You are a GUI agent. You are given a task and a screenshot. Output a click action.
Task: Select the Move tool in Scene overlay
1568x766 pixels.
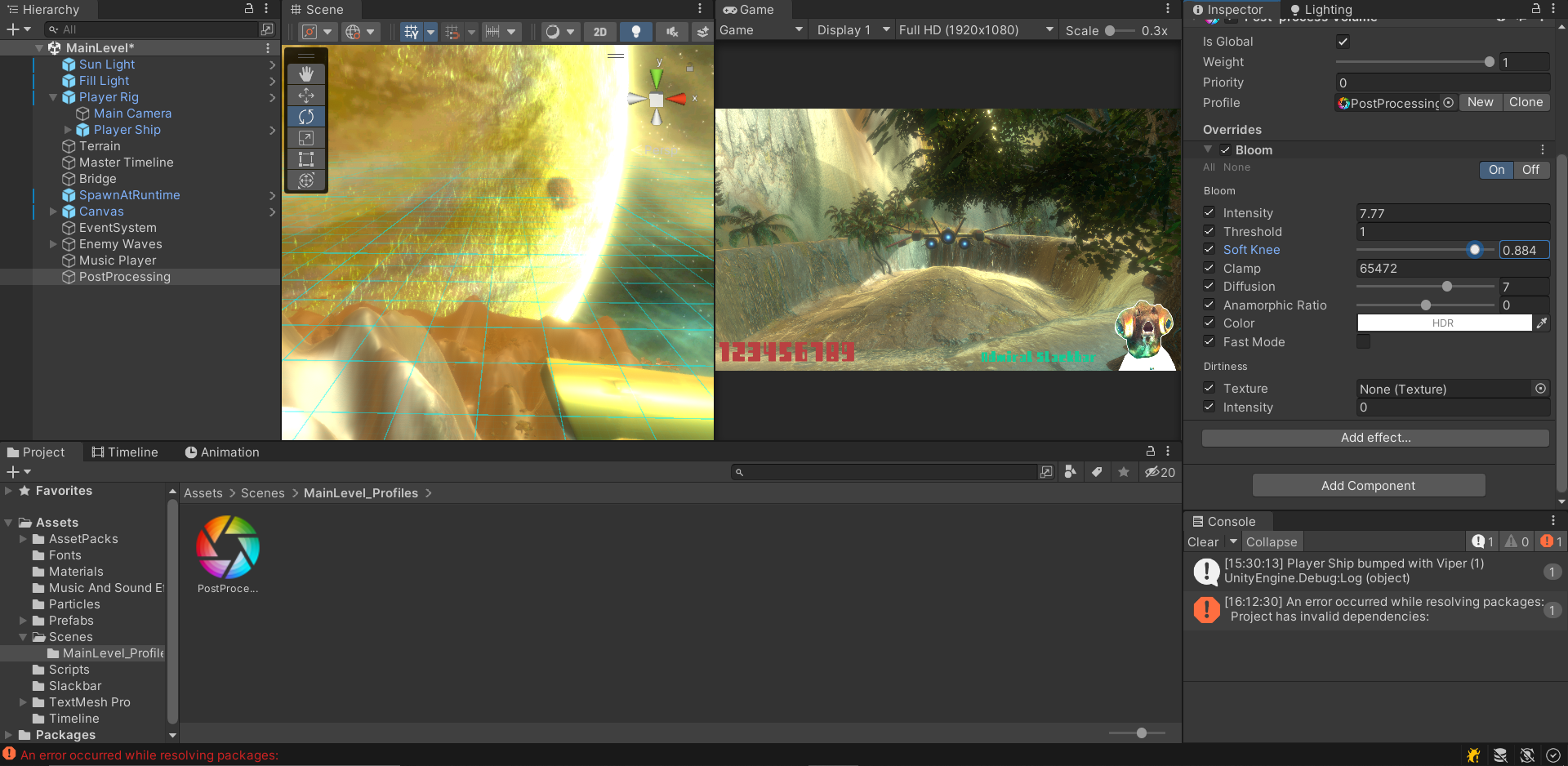pos(306,96)
